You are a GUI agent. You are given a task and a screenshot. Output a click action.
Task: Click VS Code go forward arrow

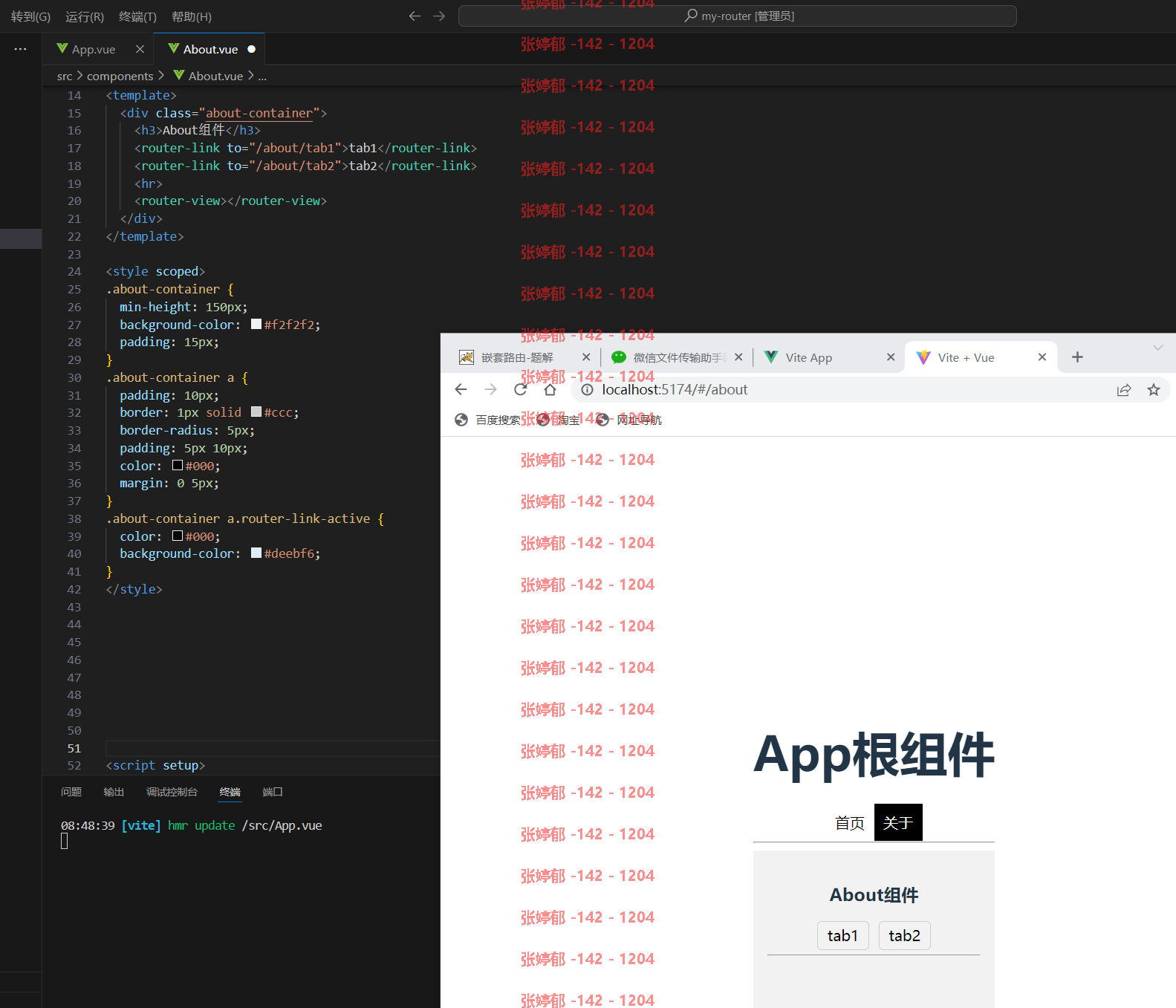[x=439, y=16]
